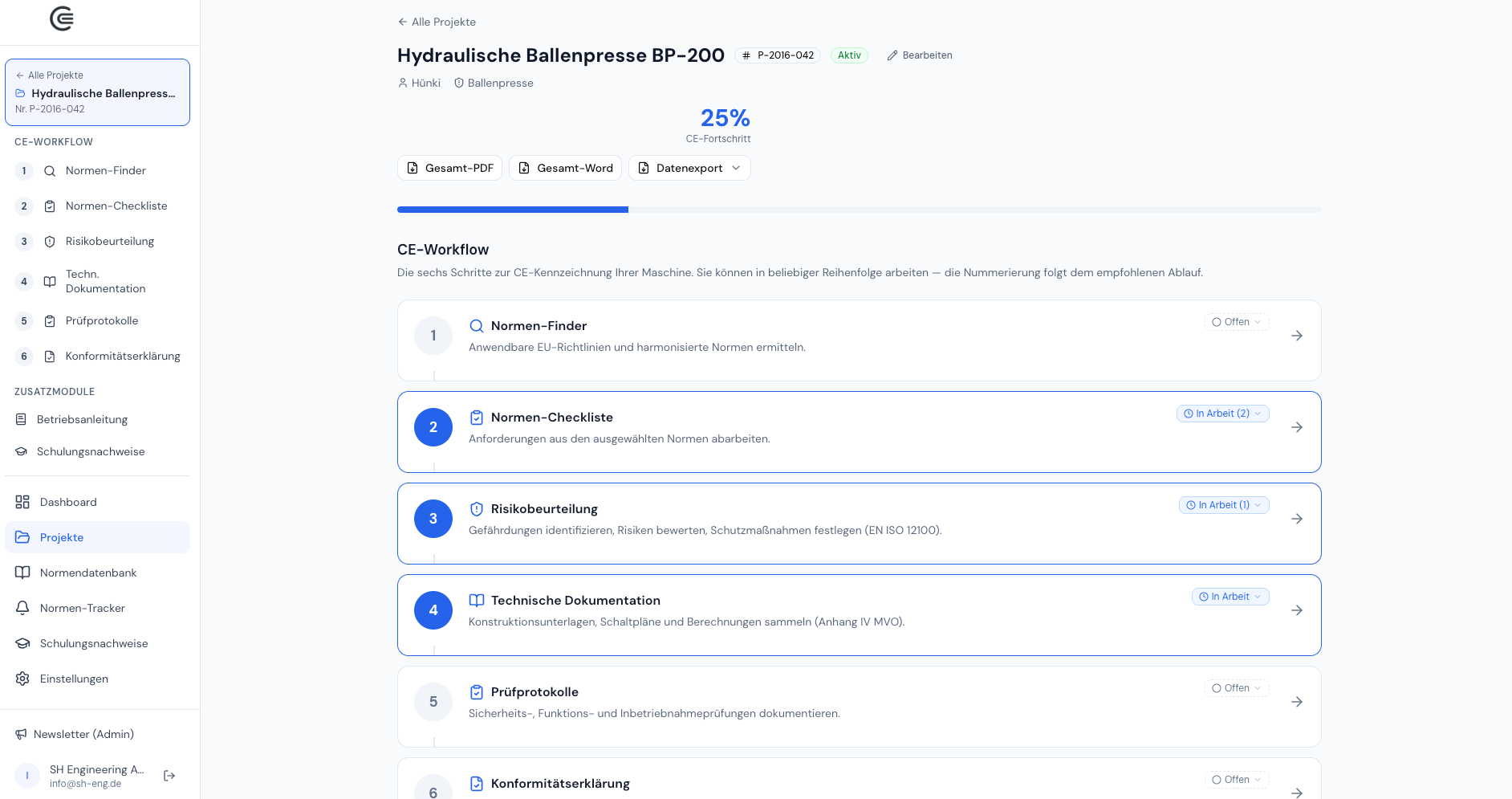Open Offen status dropdown for Normen-Finder
1512x799 pixels.
[x=1237, y=322]
